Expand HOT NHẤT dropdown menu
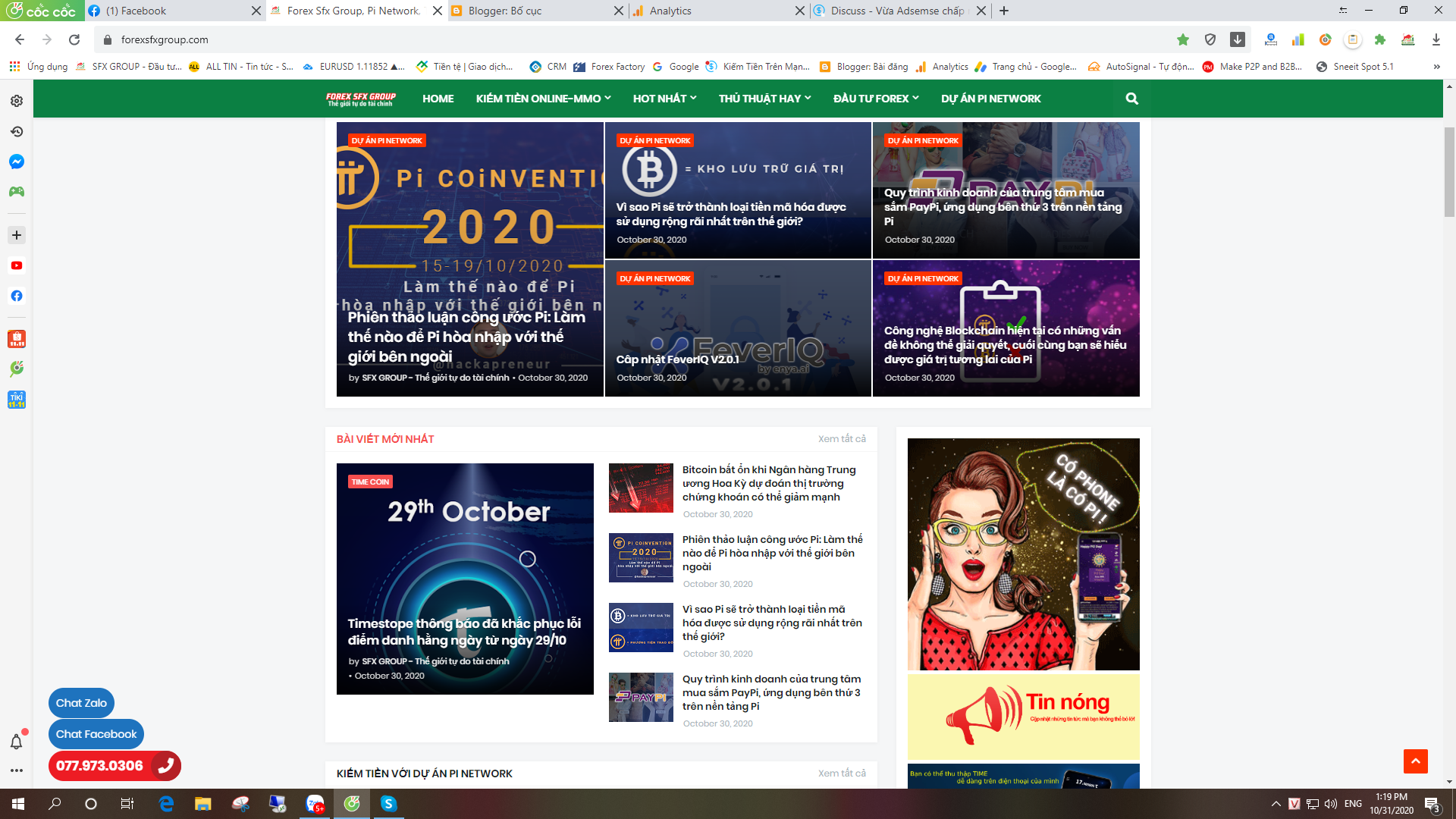Viewport: 1456px width, 819px height. coord(664,99)
